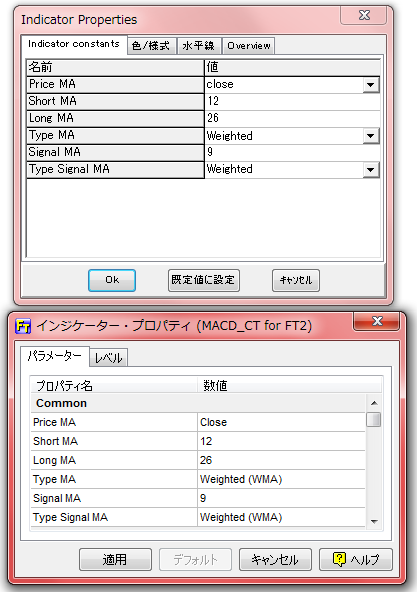Click the FT icon in lower dialog title

(x=23, y=325)
